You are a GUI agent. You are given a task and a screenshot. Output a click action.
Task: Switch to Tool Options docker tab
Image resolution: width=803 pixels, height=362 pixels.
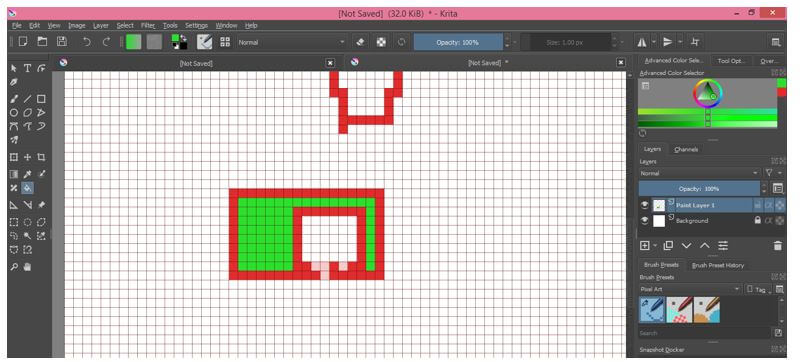pos(731,60)
